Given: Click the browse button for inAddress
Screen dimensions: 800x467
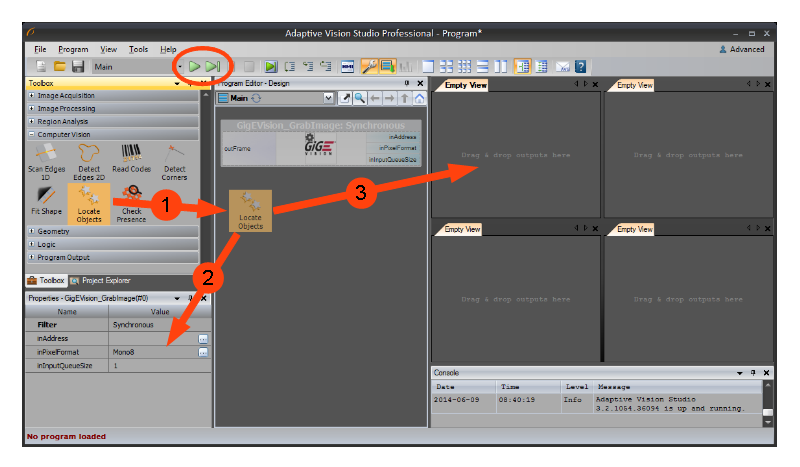Looking at the screenshot, I should 204,339.
